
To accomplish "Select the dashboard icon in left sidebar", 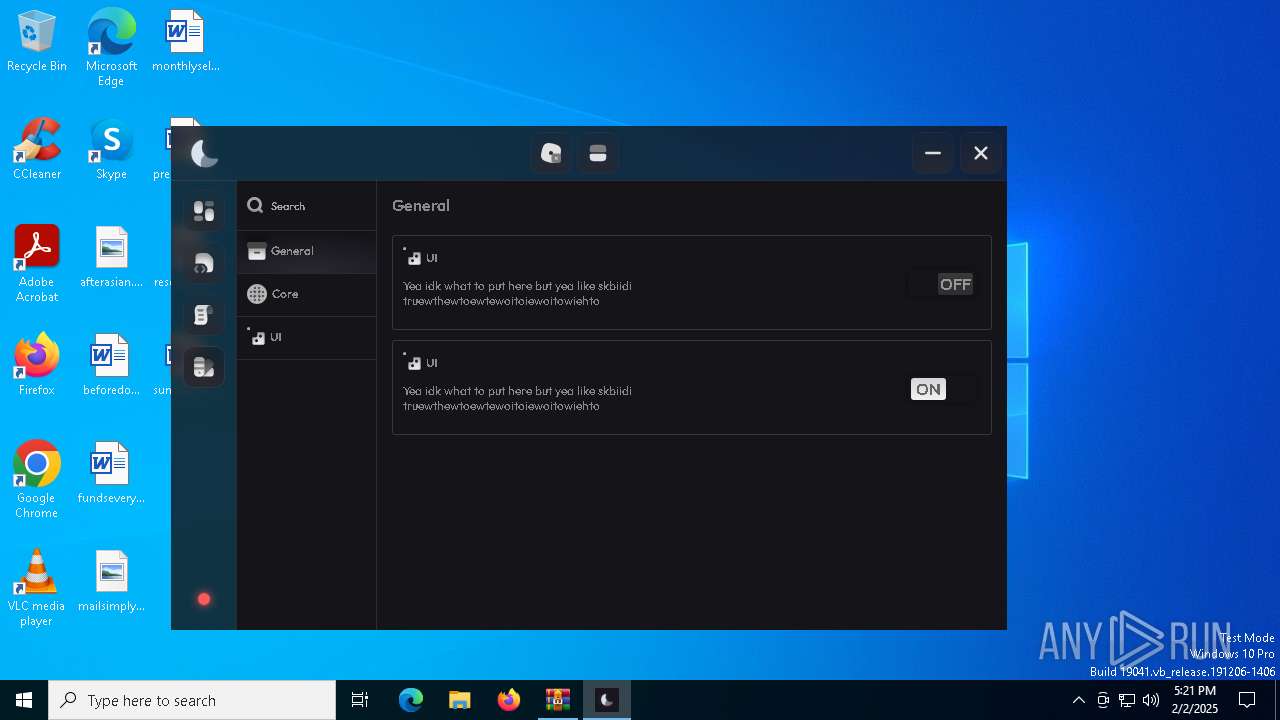I will coord(204,211).
